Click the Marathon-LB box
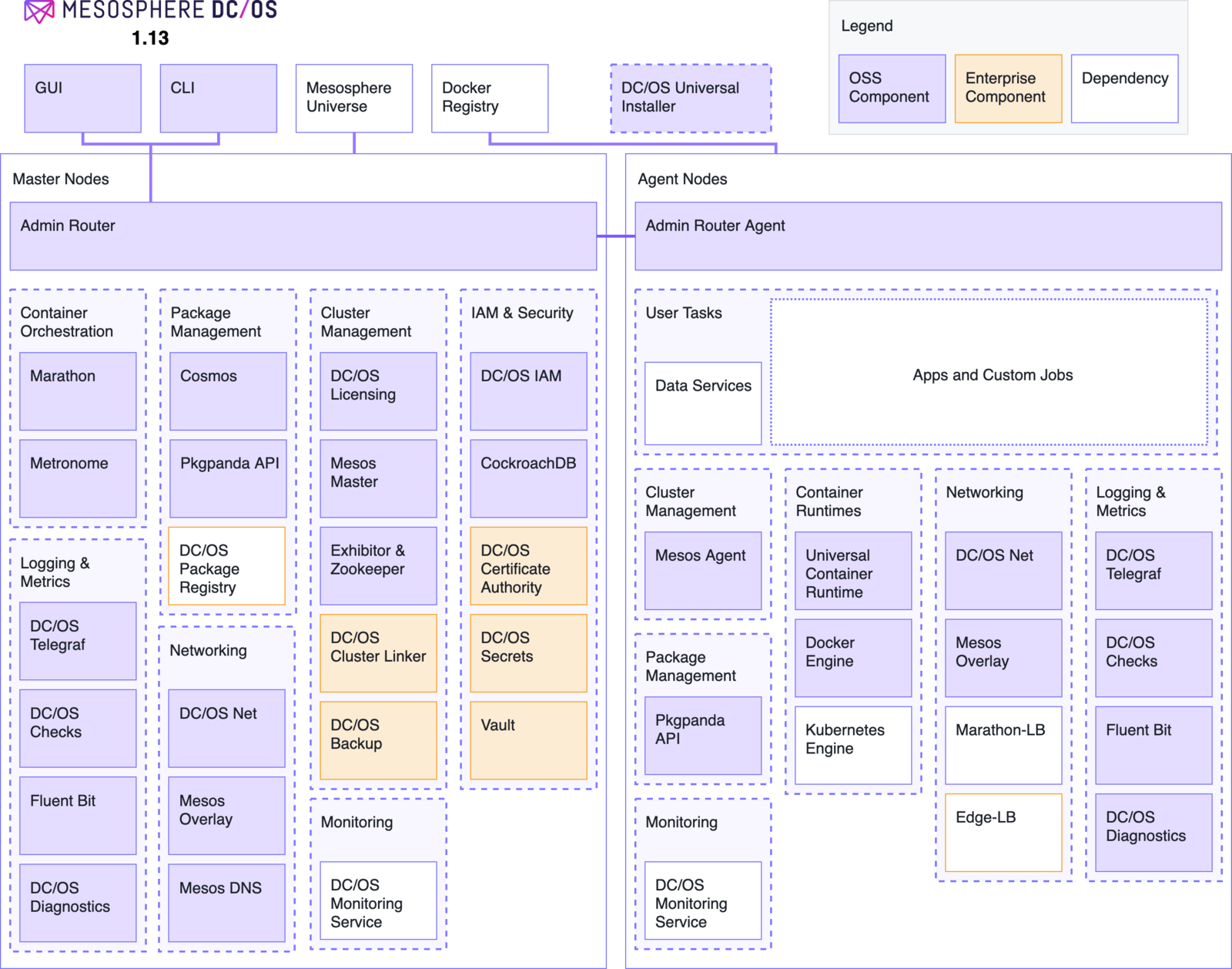 (1003, 746)
